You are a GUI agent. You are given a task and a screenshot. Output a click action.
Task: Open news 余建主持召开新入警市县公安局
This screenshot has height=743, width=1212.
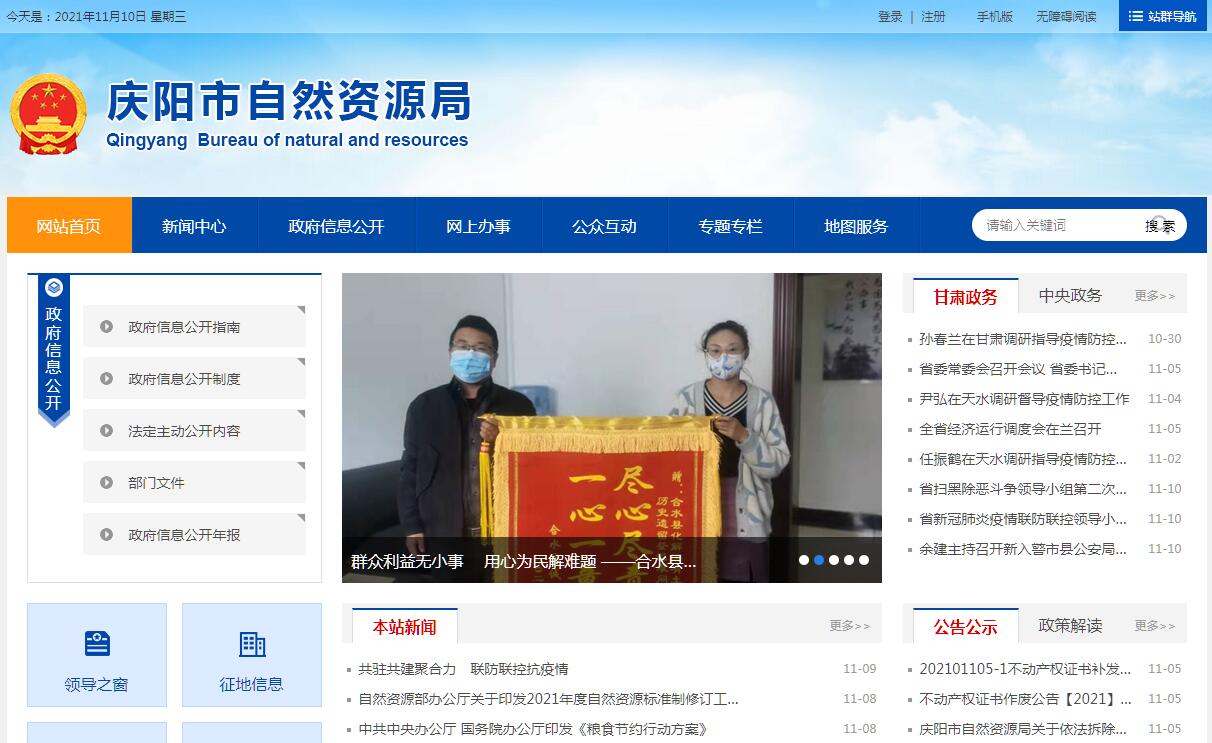point(1023,549)
